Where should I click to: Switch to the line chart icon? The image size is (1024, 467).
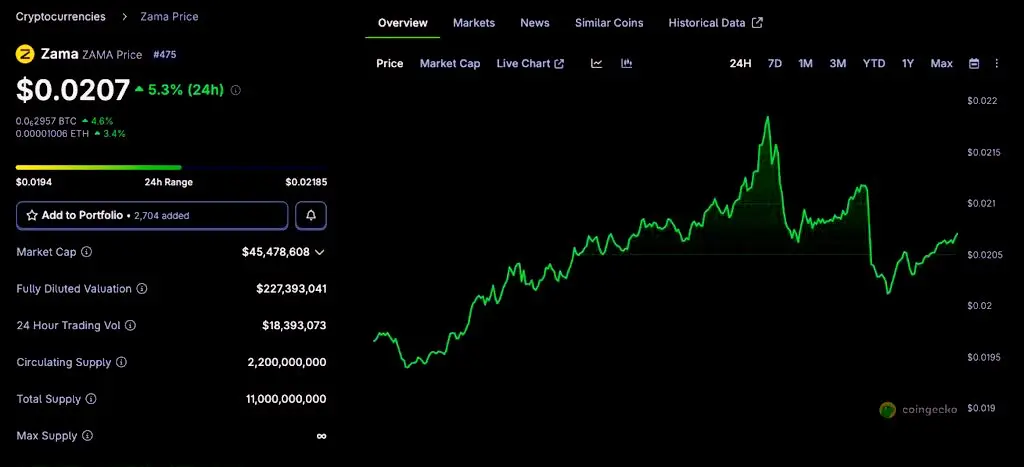point(596,63)
